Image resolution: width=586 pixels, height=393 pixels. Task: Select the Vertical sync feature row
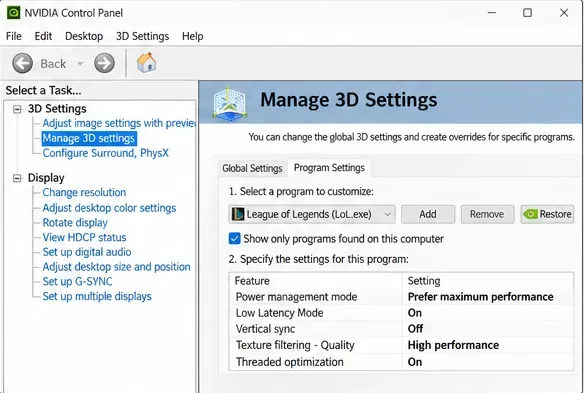[x=401, y=329]
